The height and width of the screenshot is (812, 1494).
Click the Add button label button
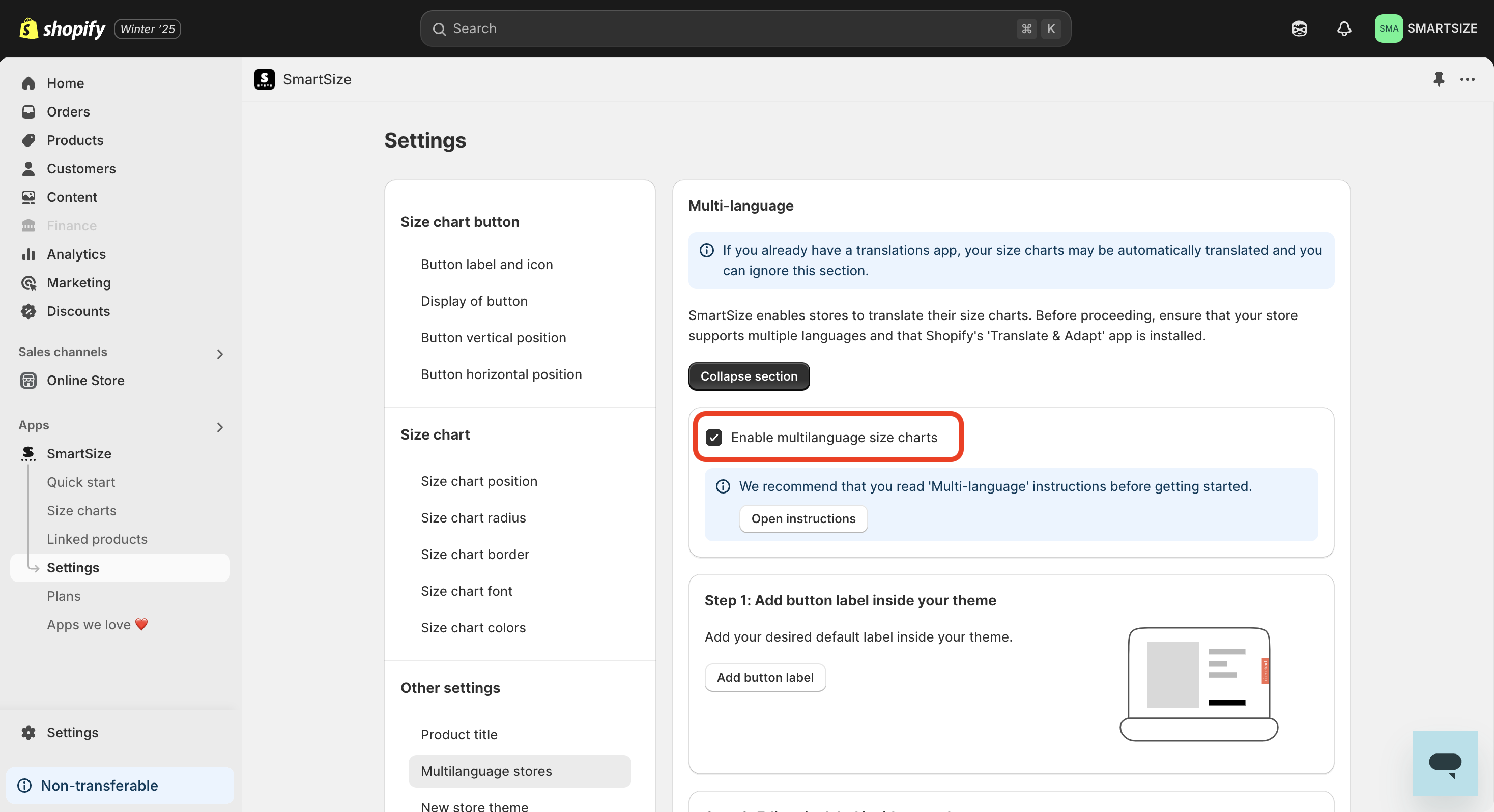(x=764, y=677)
